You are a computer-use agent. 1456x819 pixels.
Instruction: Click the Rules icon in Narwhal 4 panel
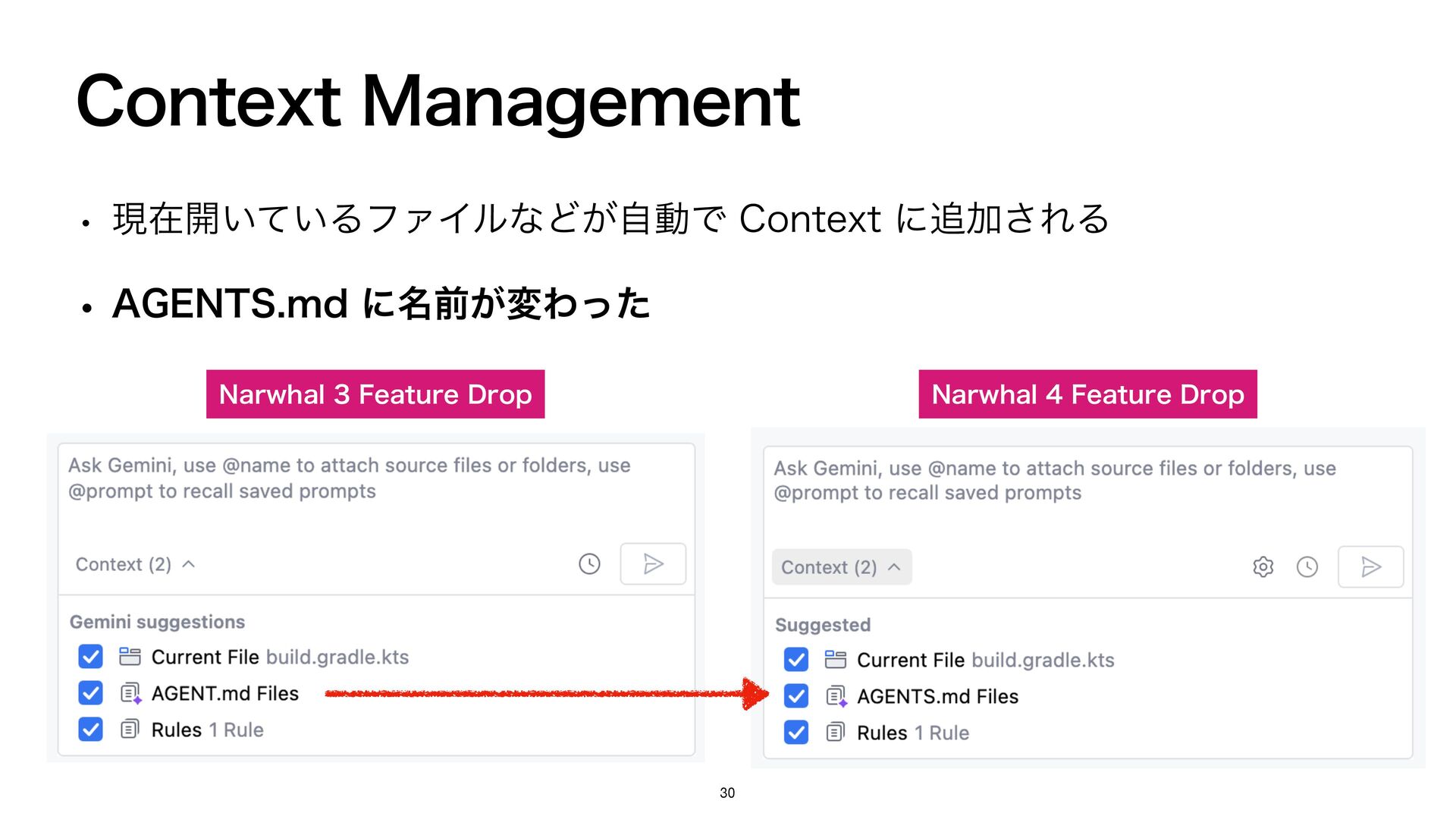(x=835, y=733)
